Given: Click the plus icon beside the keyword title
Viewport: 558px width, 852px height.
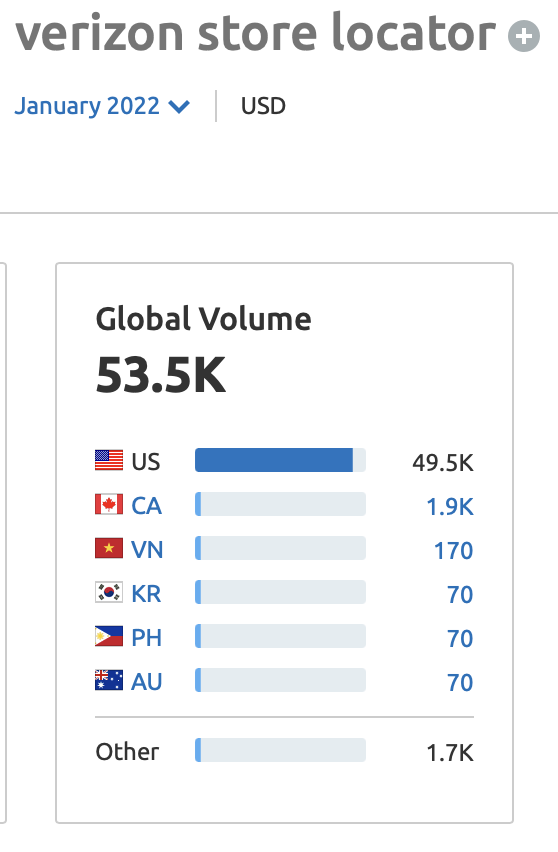Looking at the screenshot, I should 524,36.
